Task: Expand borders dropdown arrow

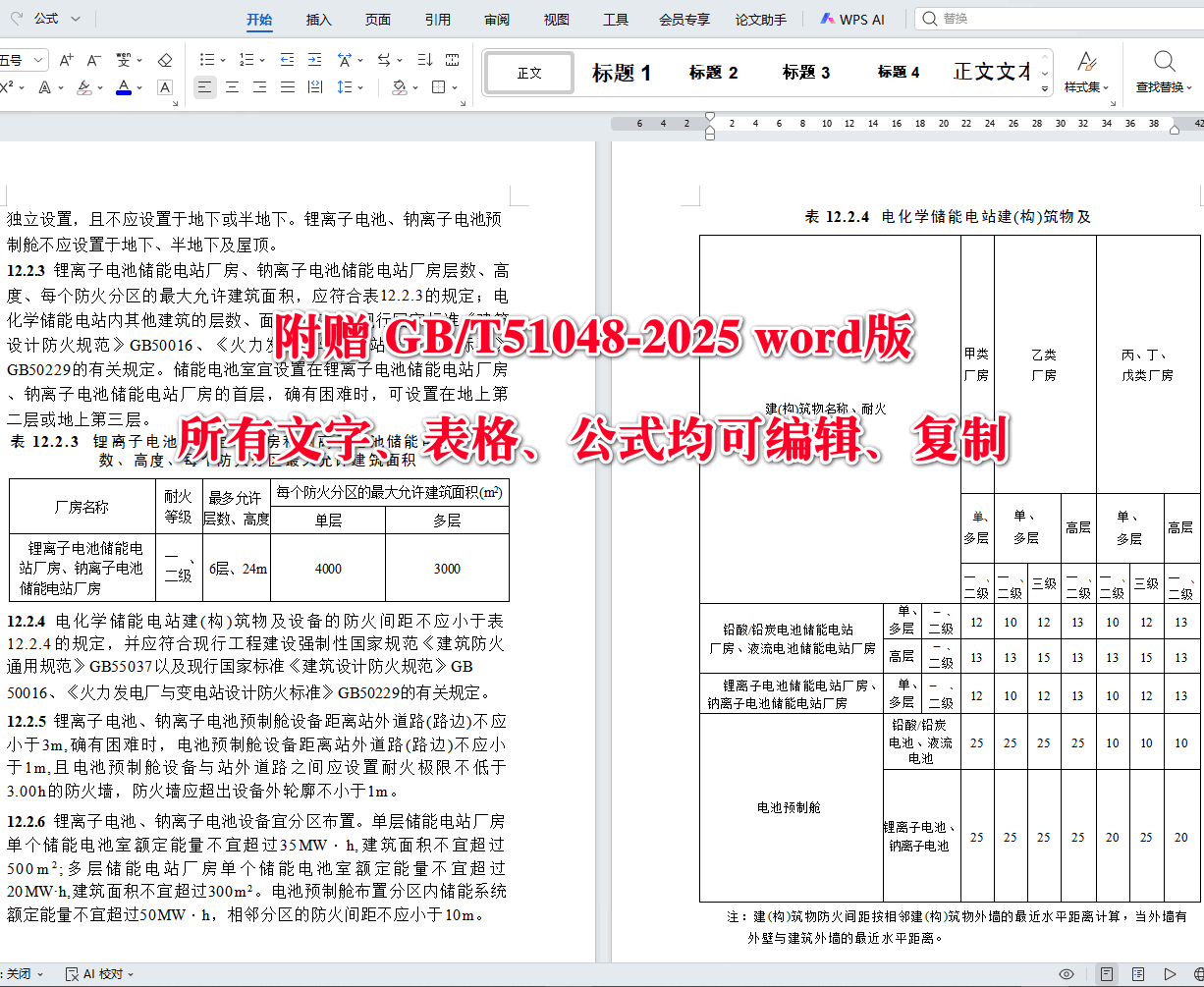Action: [455, 87]
